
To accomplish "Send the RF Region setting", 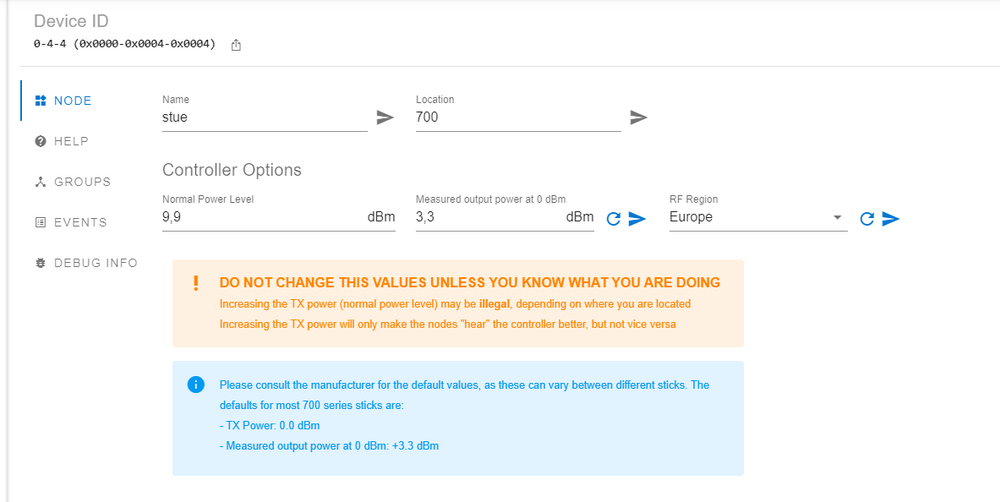I will [x=891, y=218].
